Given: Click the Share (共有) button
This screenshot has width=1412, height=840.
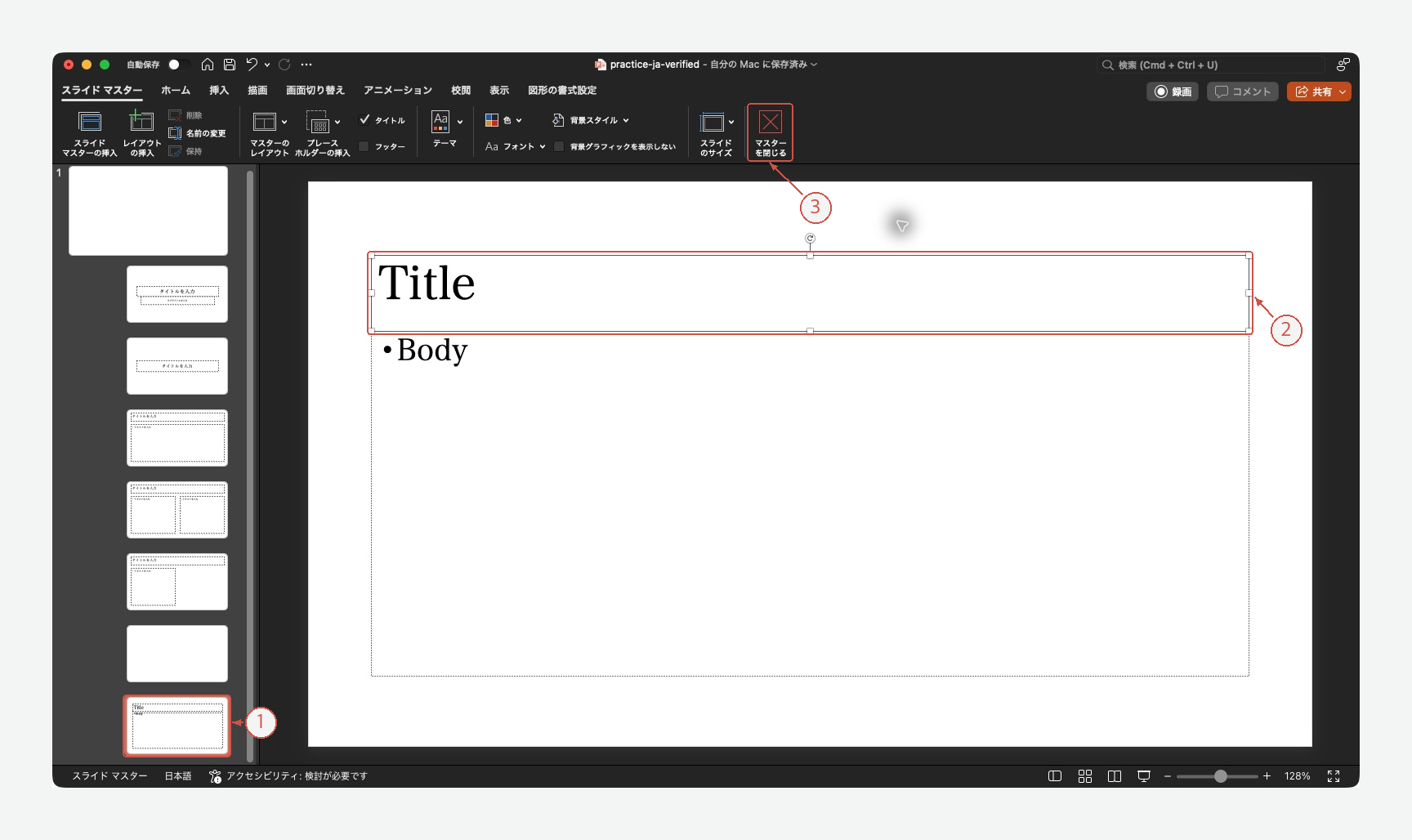Looking at the screenshot, I should (x=1319, y=92).
